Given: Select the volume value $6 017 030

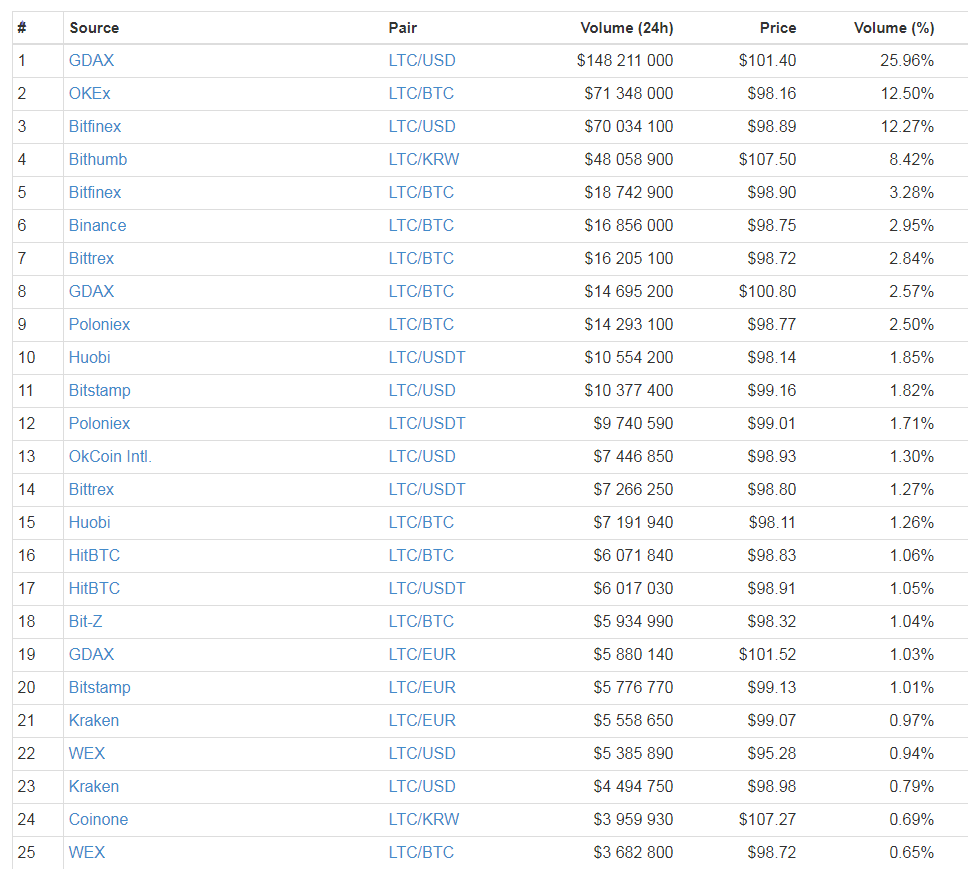Looking at the screenshot, I should 633,589.
